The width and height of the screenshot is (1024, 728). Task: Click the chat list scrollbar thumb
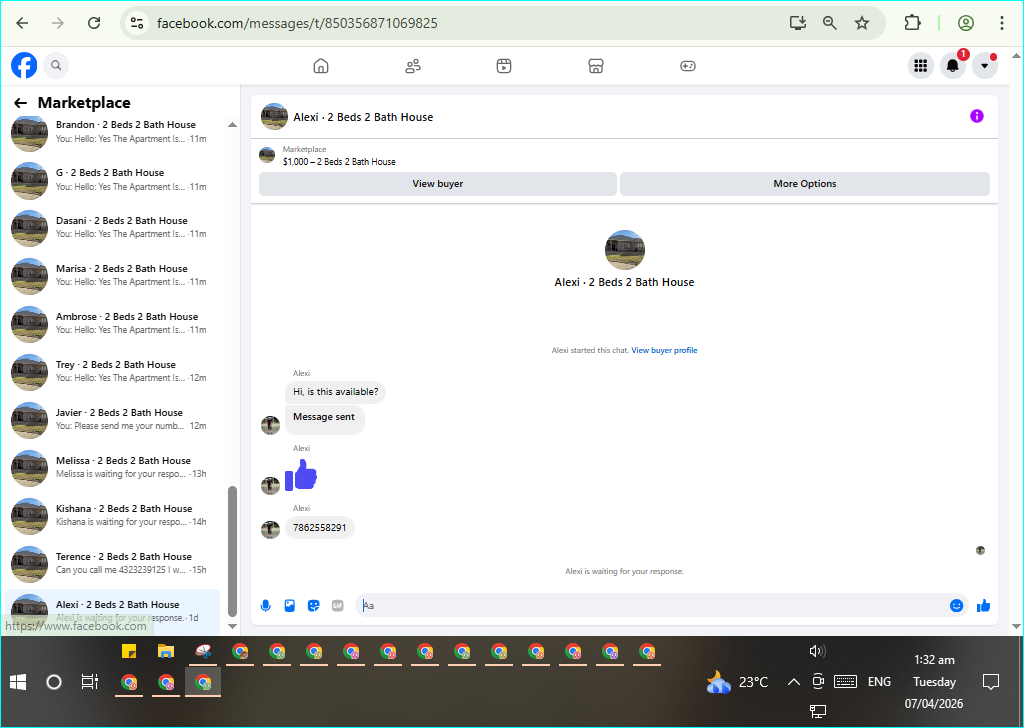pos(232,552)
